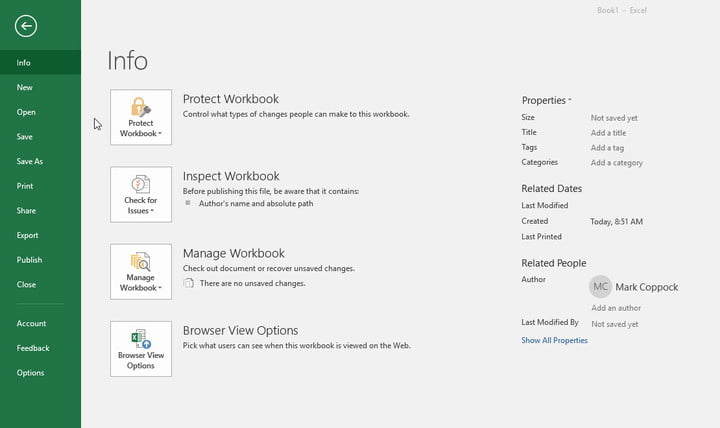
Task: Click Show All Properties link
Action: pos(554,340)
